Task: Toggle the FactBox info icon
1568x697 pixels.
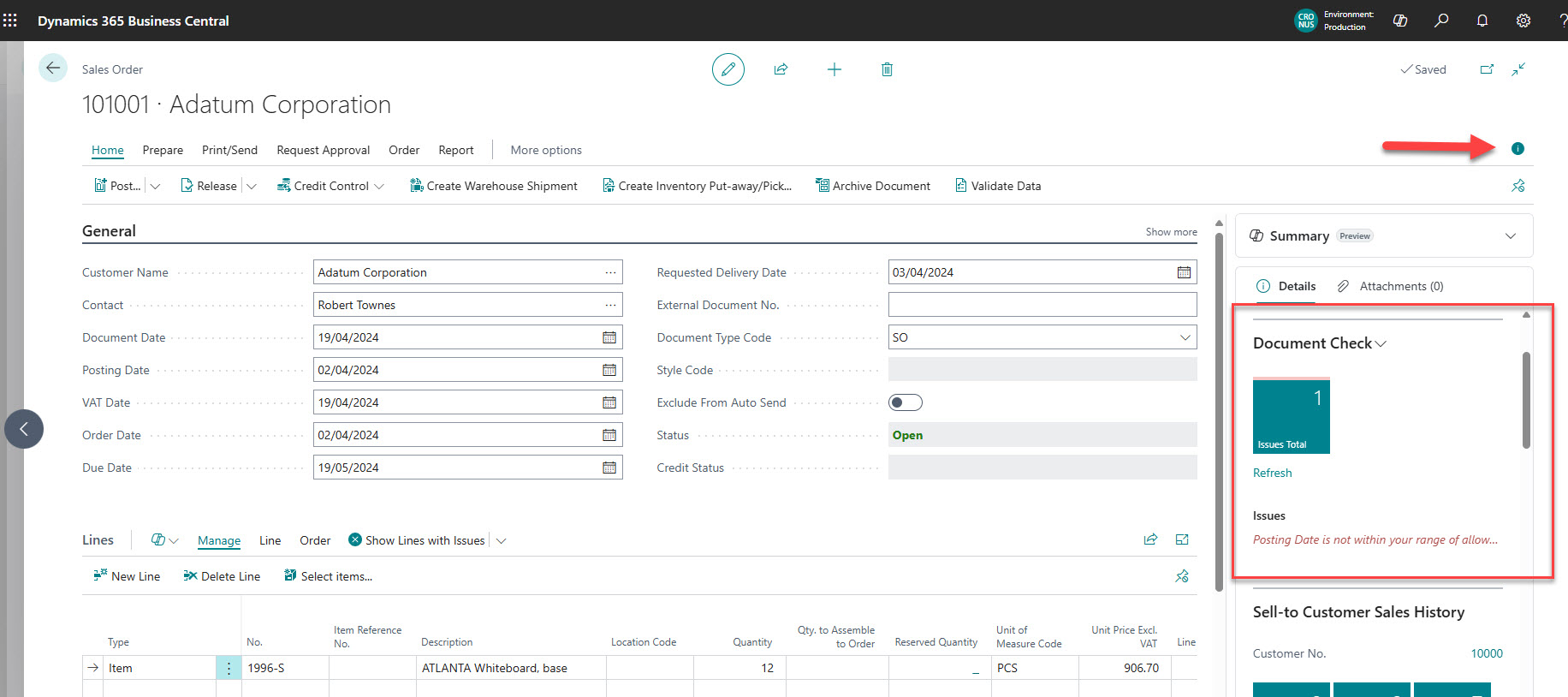Action: (1518, 149)
